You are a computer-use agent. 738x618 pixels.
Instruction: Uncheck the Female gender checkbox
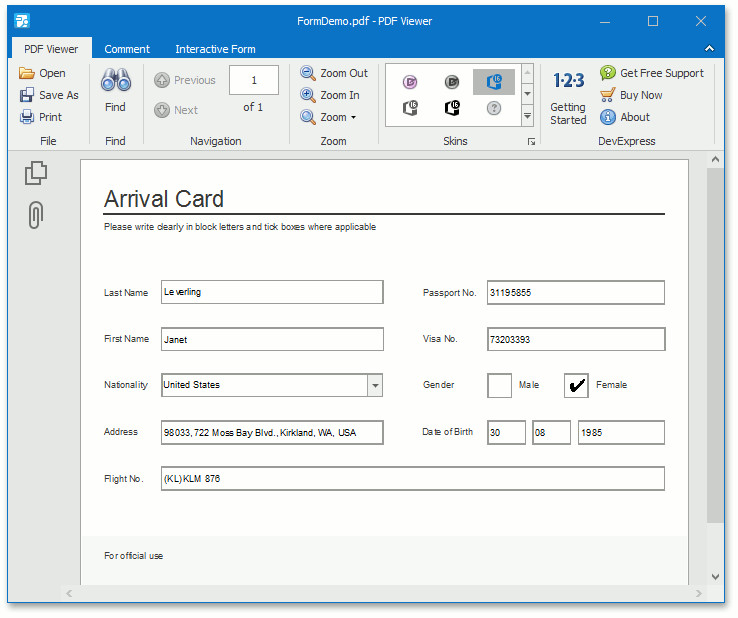(x=576, y=385)
